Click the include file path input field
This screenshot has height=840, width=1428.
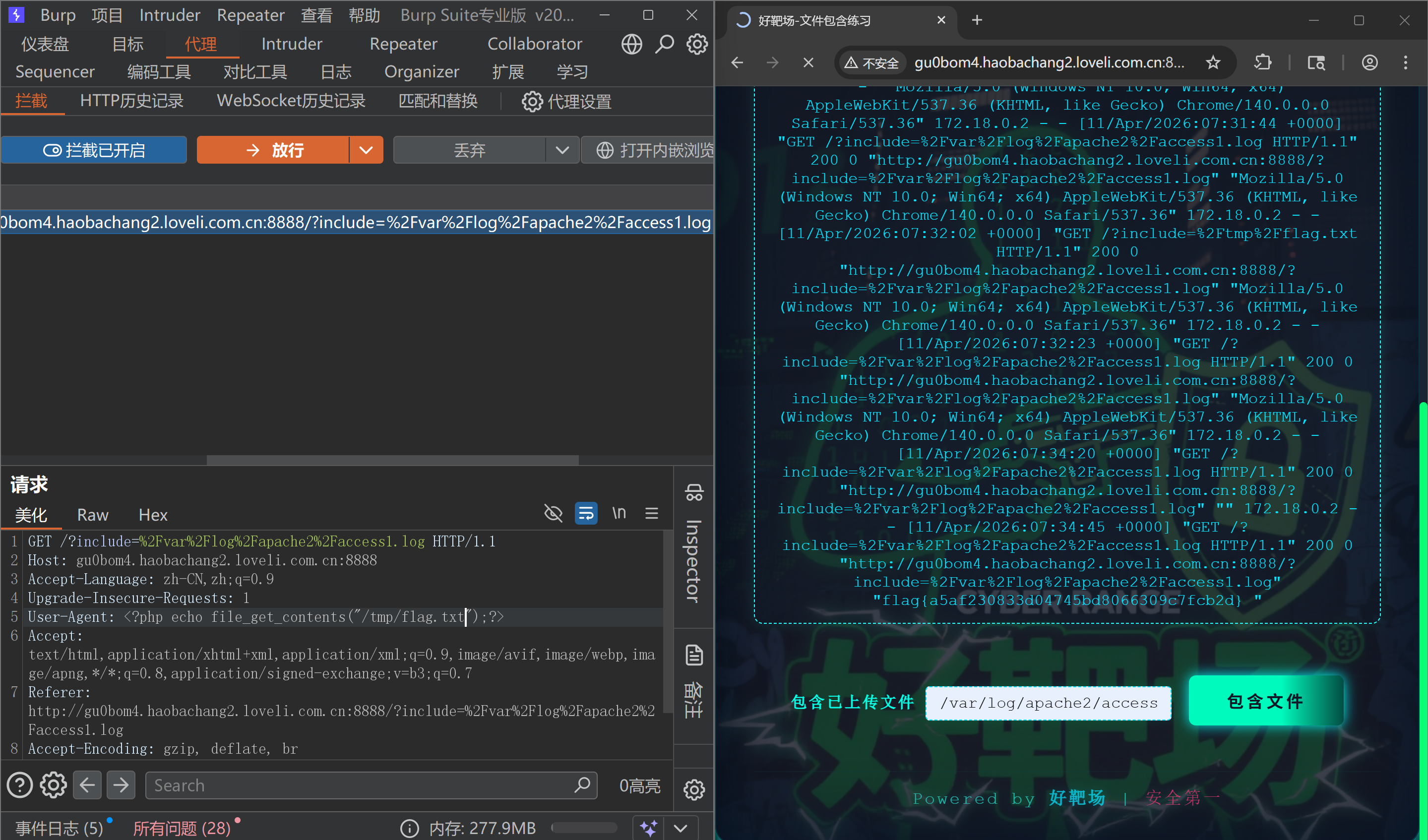tap(1048, 703)
